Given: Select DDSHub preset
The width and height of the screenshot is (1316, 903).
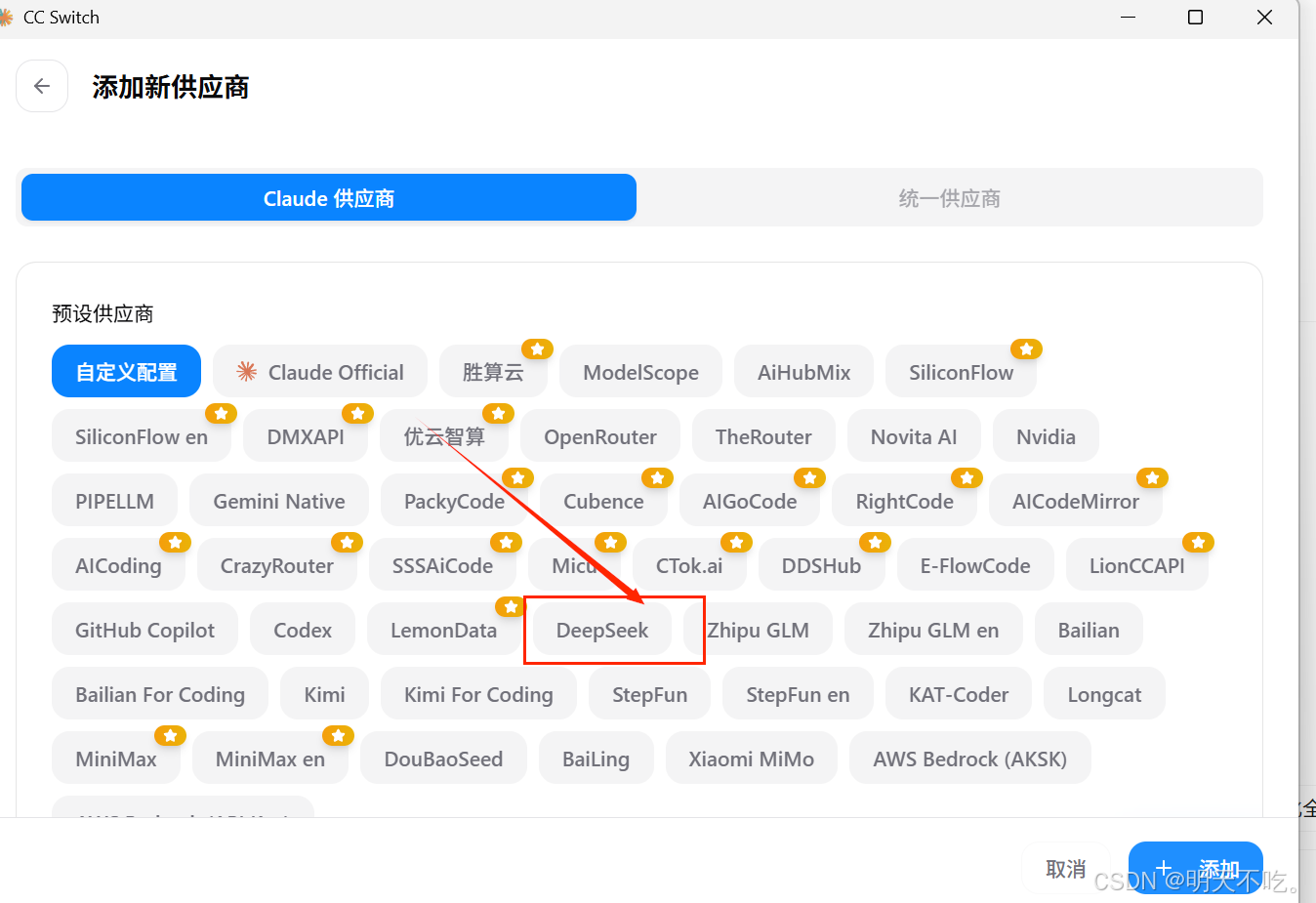Looking at the screenshot, I should (821, 565).
